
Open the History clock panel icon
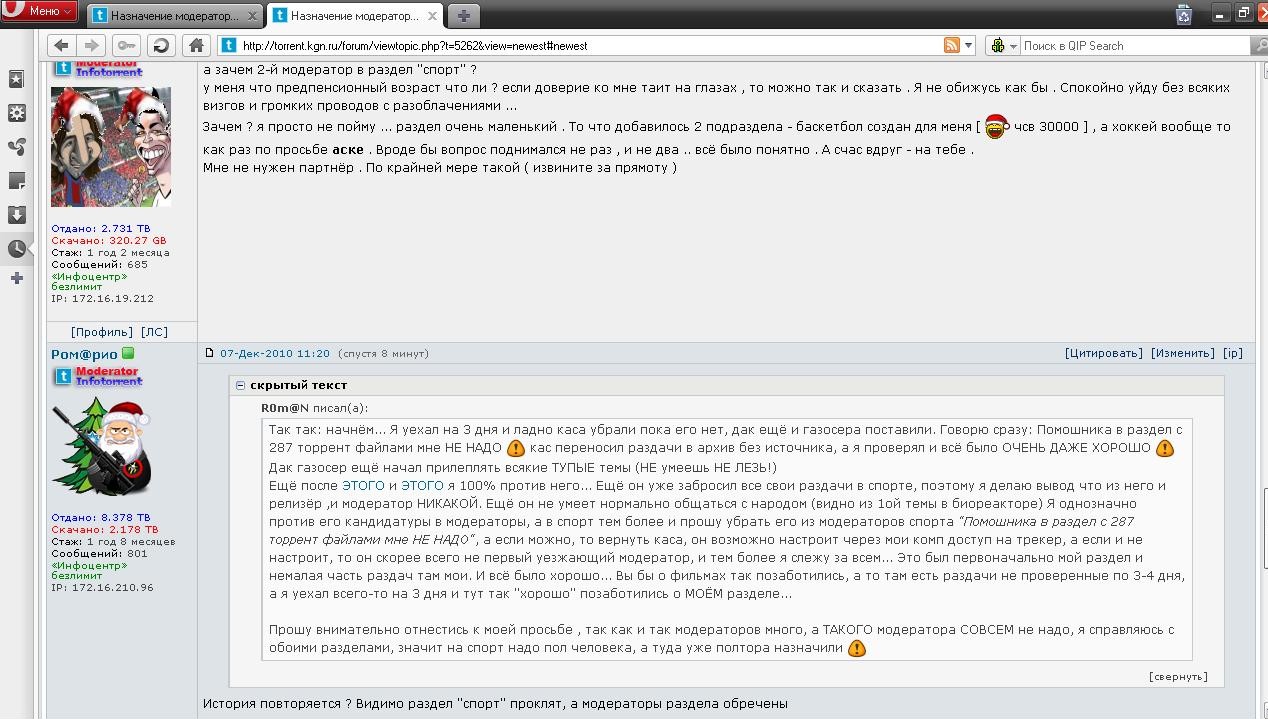coord(16,249)
